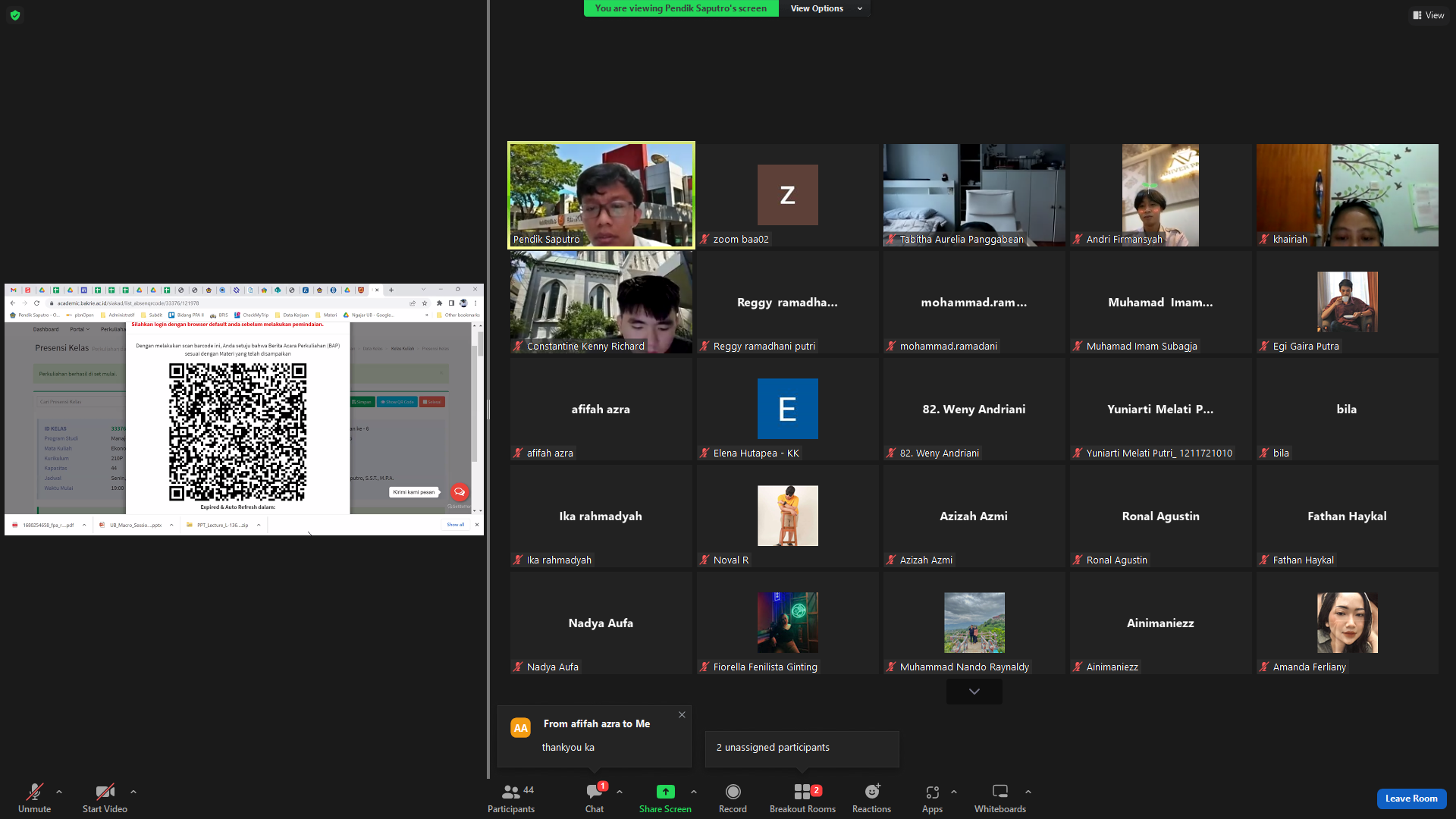Click Fiorella Fenilista Ginting's profile picture
1456x819 pixels.
788,623
